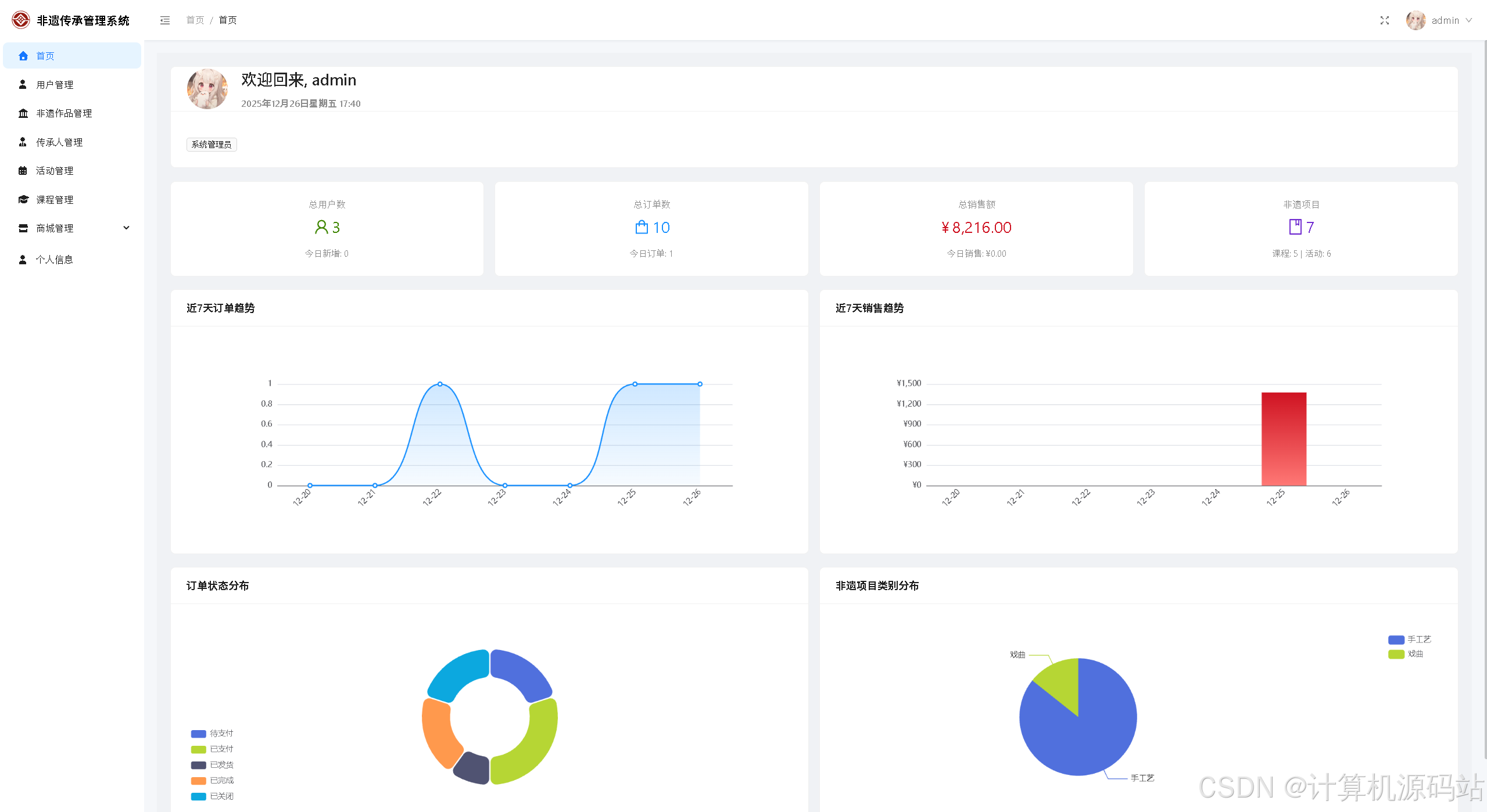1487x812 pixels.
Task: Open admin account menu by name
Action: [1445, 20]
